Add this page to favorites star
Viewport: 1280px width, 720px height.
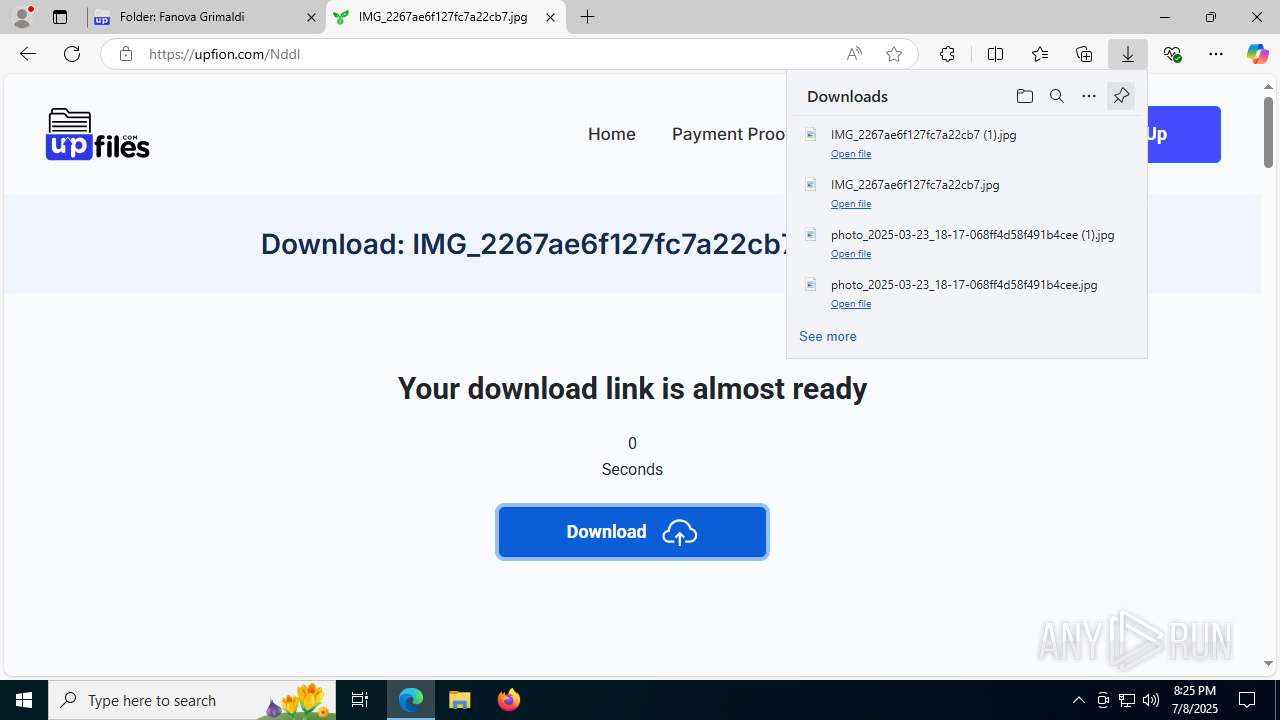pos(894,54)
